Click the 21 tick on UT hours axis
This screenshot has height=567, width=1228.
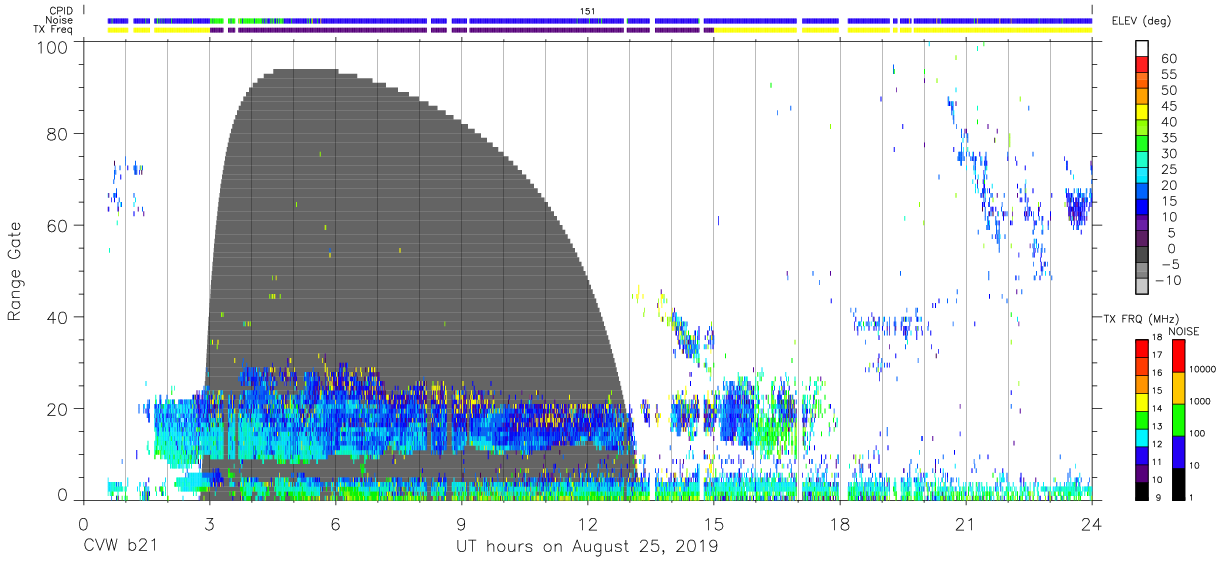965,523
